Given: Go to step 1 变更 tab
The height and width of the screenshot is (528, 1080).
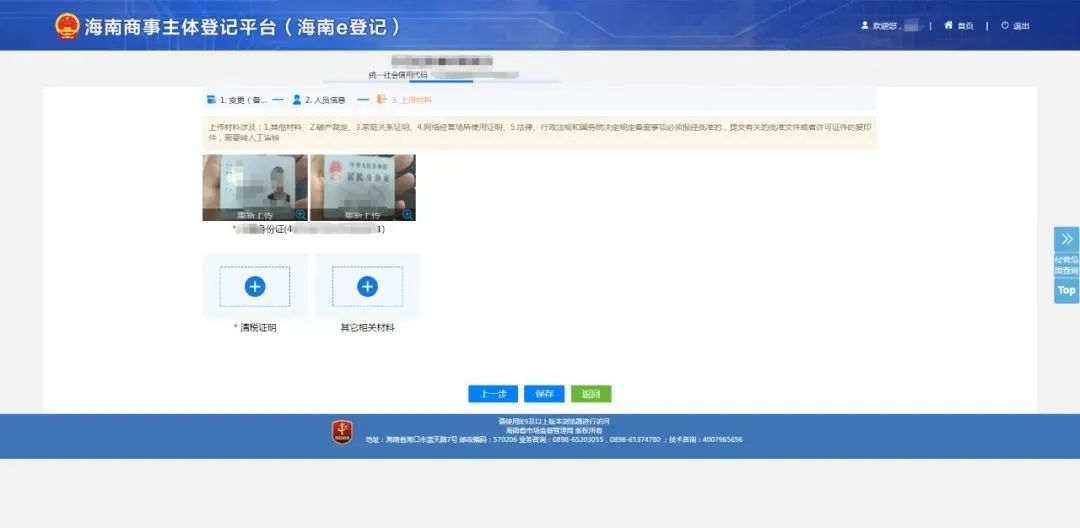Looking at the screenshot, I should point(237,100).
